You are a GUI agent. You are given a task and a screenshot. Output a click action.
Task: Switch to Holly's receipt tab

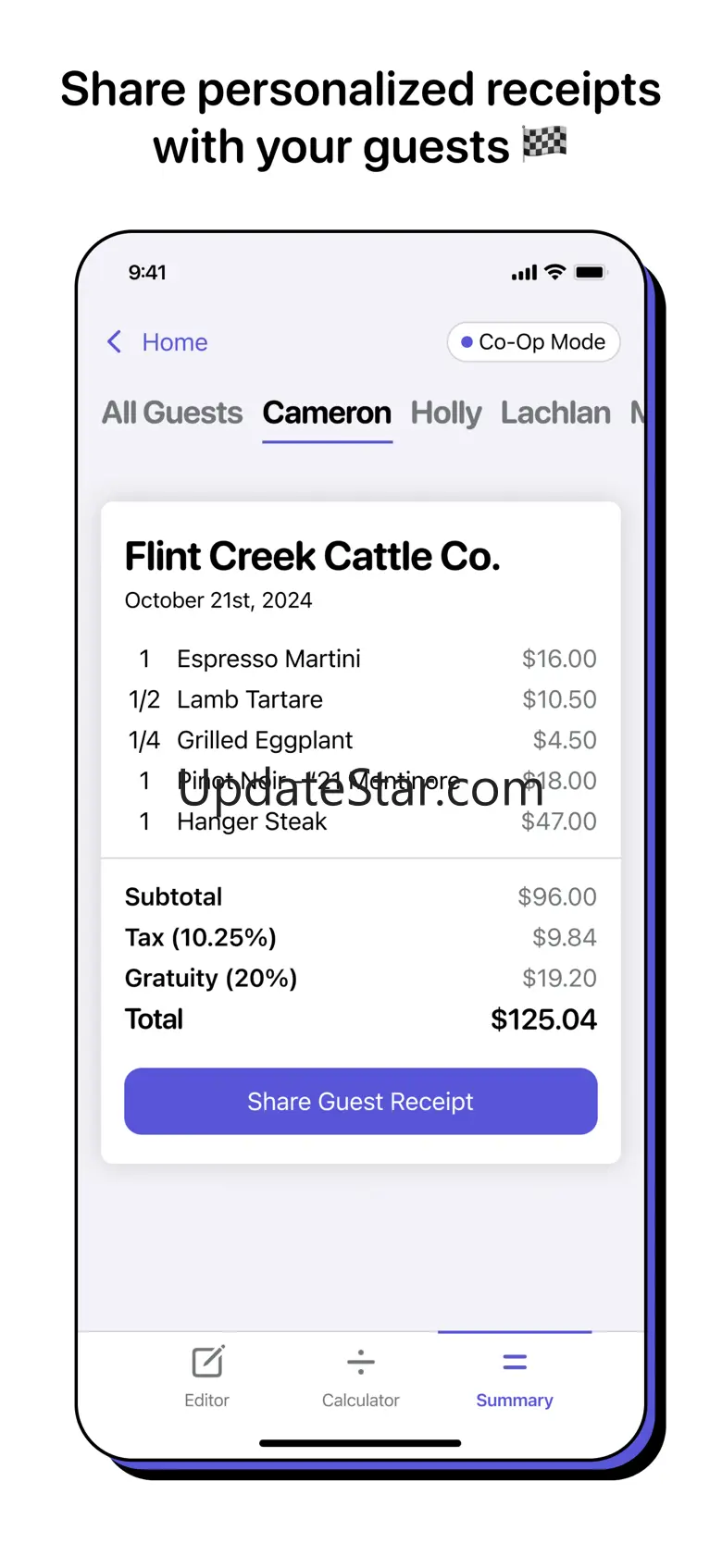pos(446,414)
